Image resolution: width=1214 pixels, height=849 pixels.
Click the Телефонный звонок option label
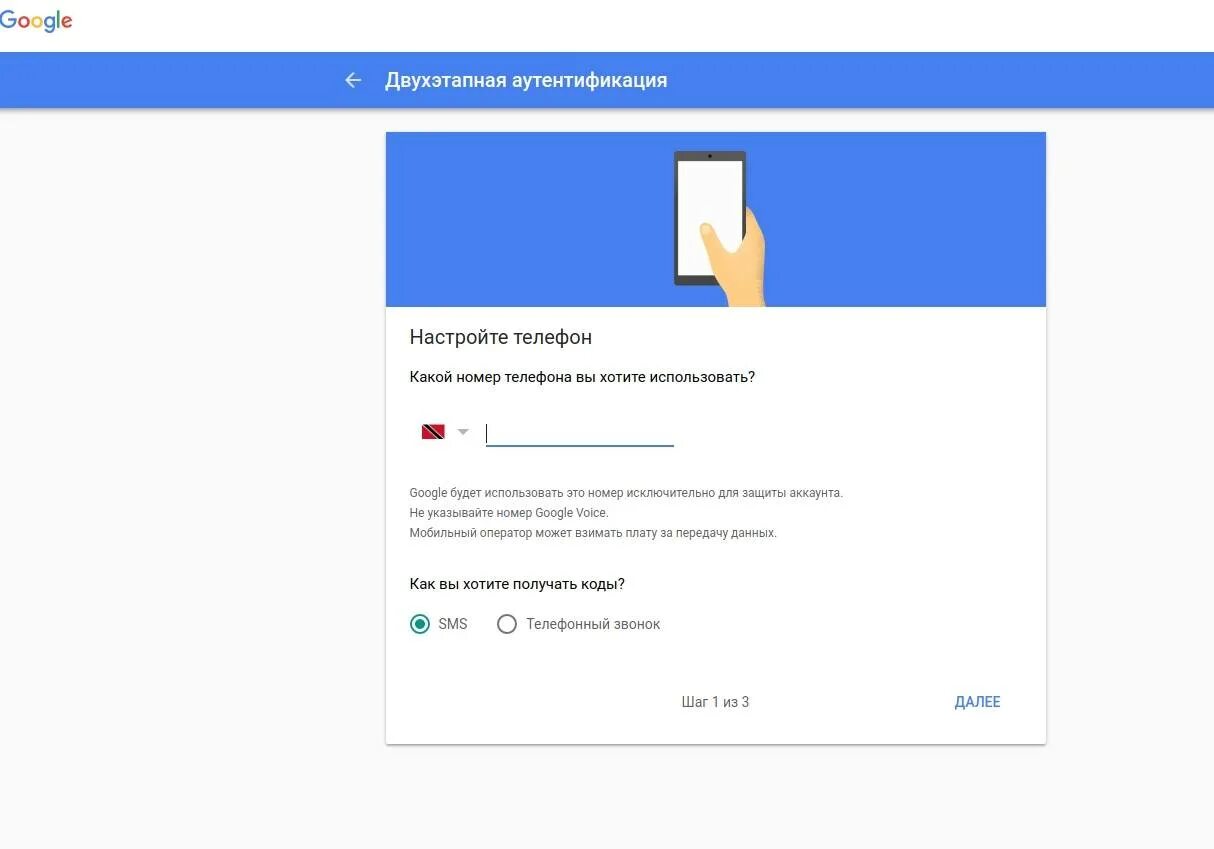click(x=593, y=624)
